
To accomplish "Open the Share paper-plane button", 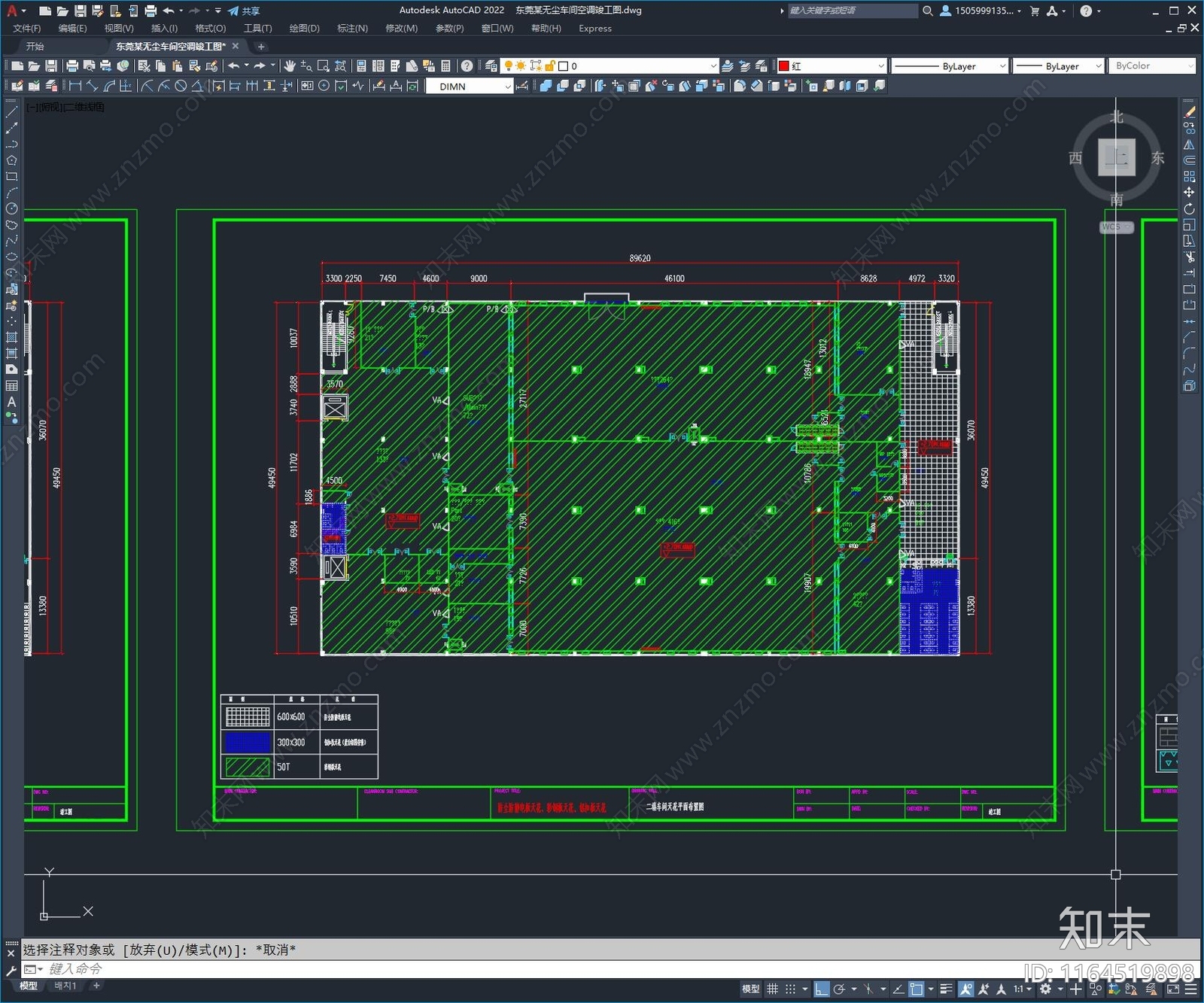I will point(244,11).
